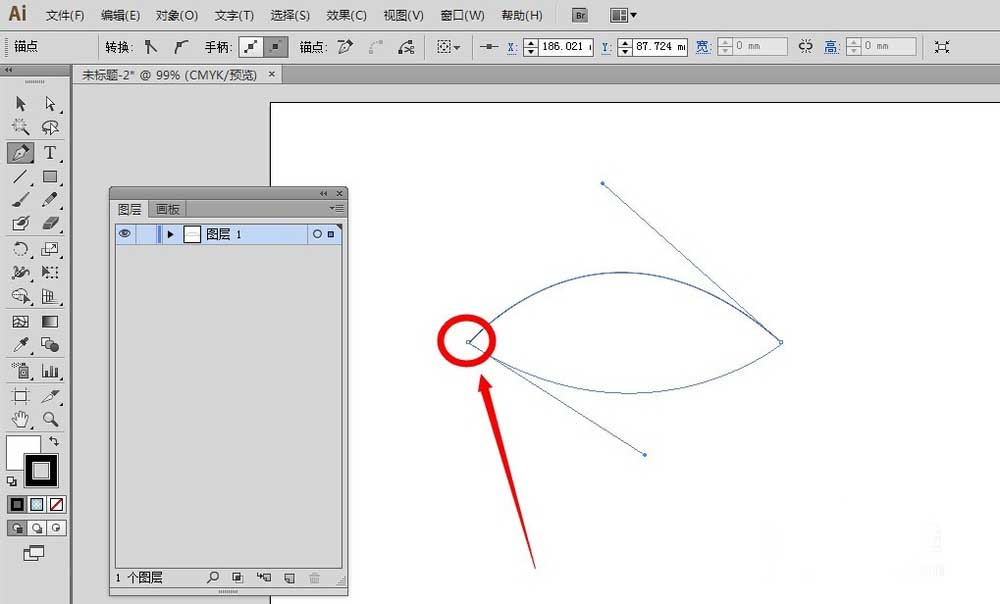This screenshot has width=1000, height=604.
Task: Show handles for multiple selected anchors
Action: 251,47
